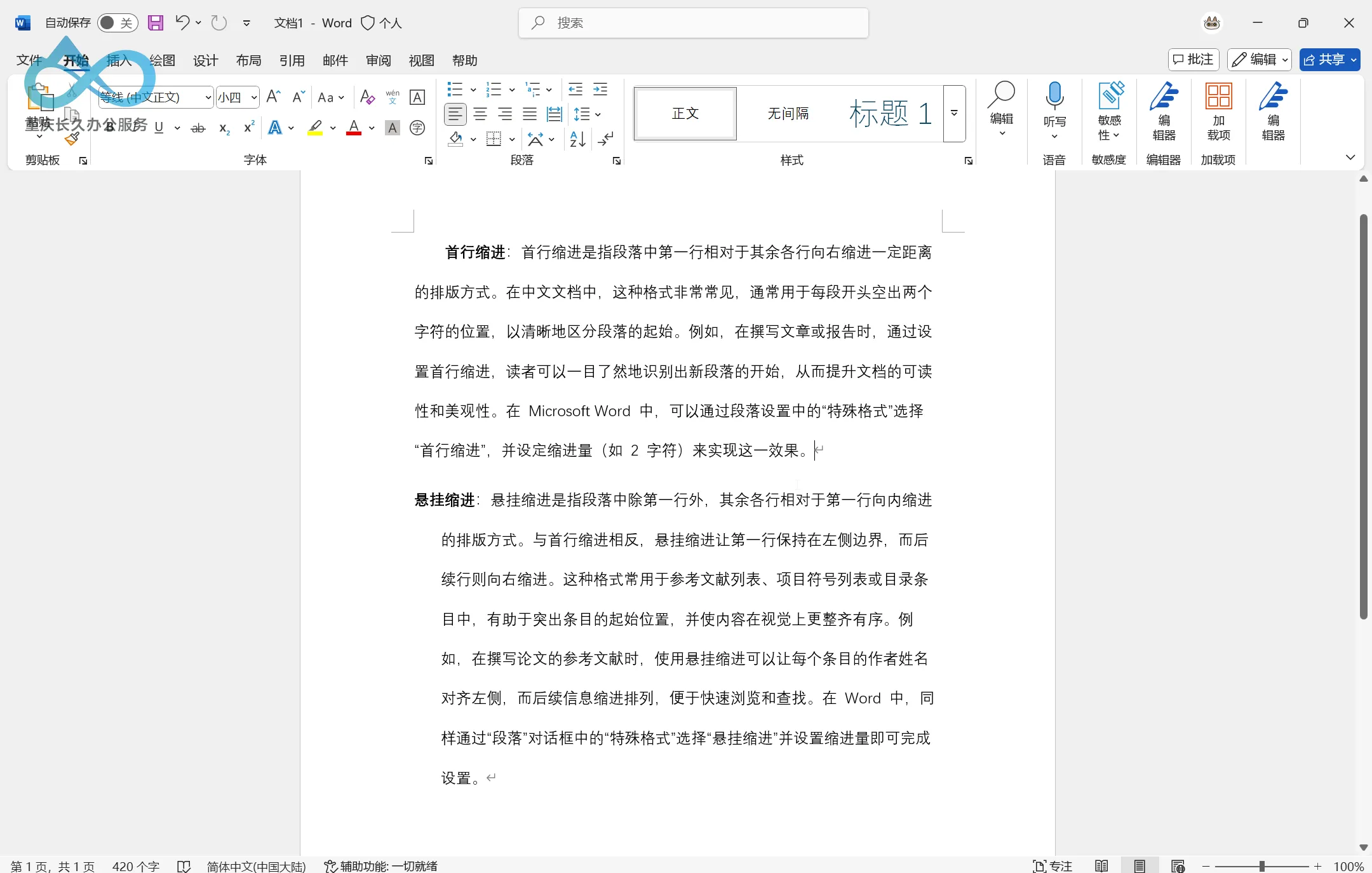Screen dimensions: 1372x873
Task: Collapse the ribbon with the chevron
Action: 1350,158
